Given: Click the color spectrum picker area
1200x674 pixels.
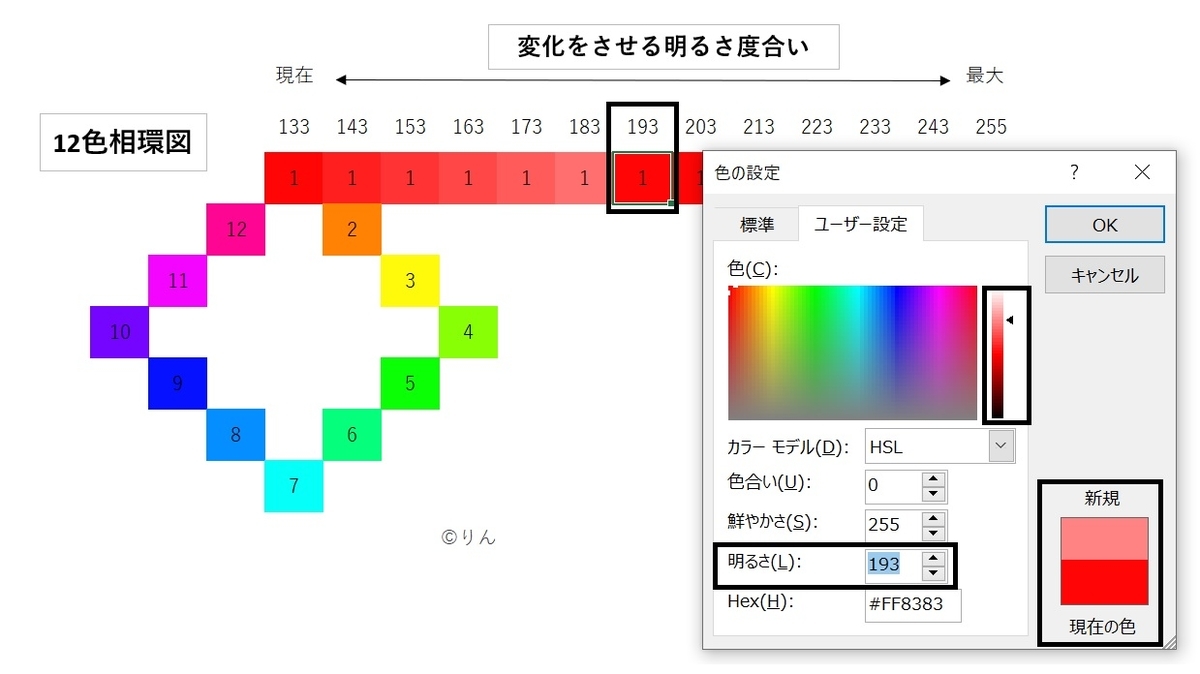Looking at the screenshot, I should pyautogui.click(x=852, y=352).
